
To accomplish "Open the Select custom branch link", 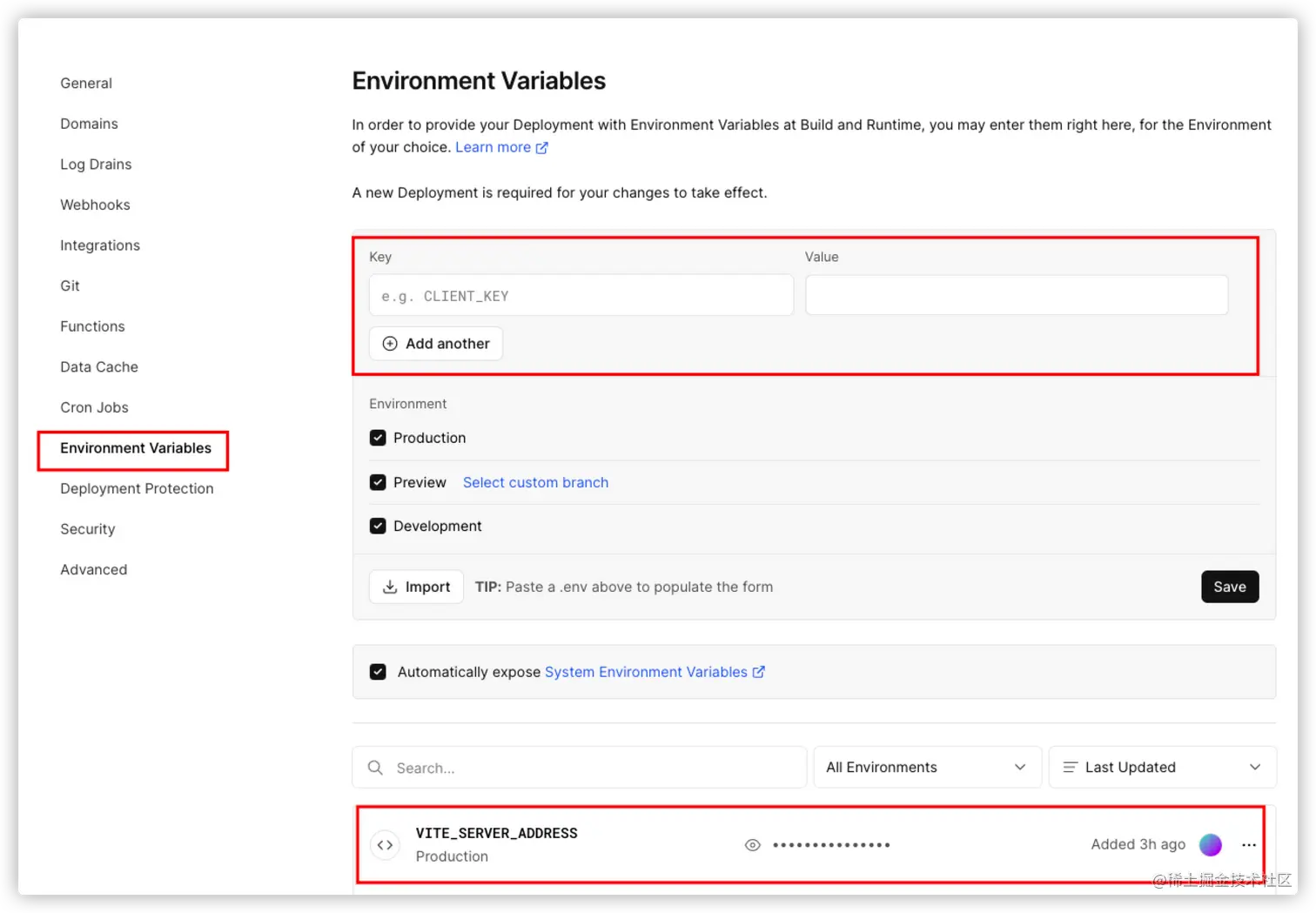I will 535,482.
